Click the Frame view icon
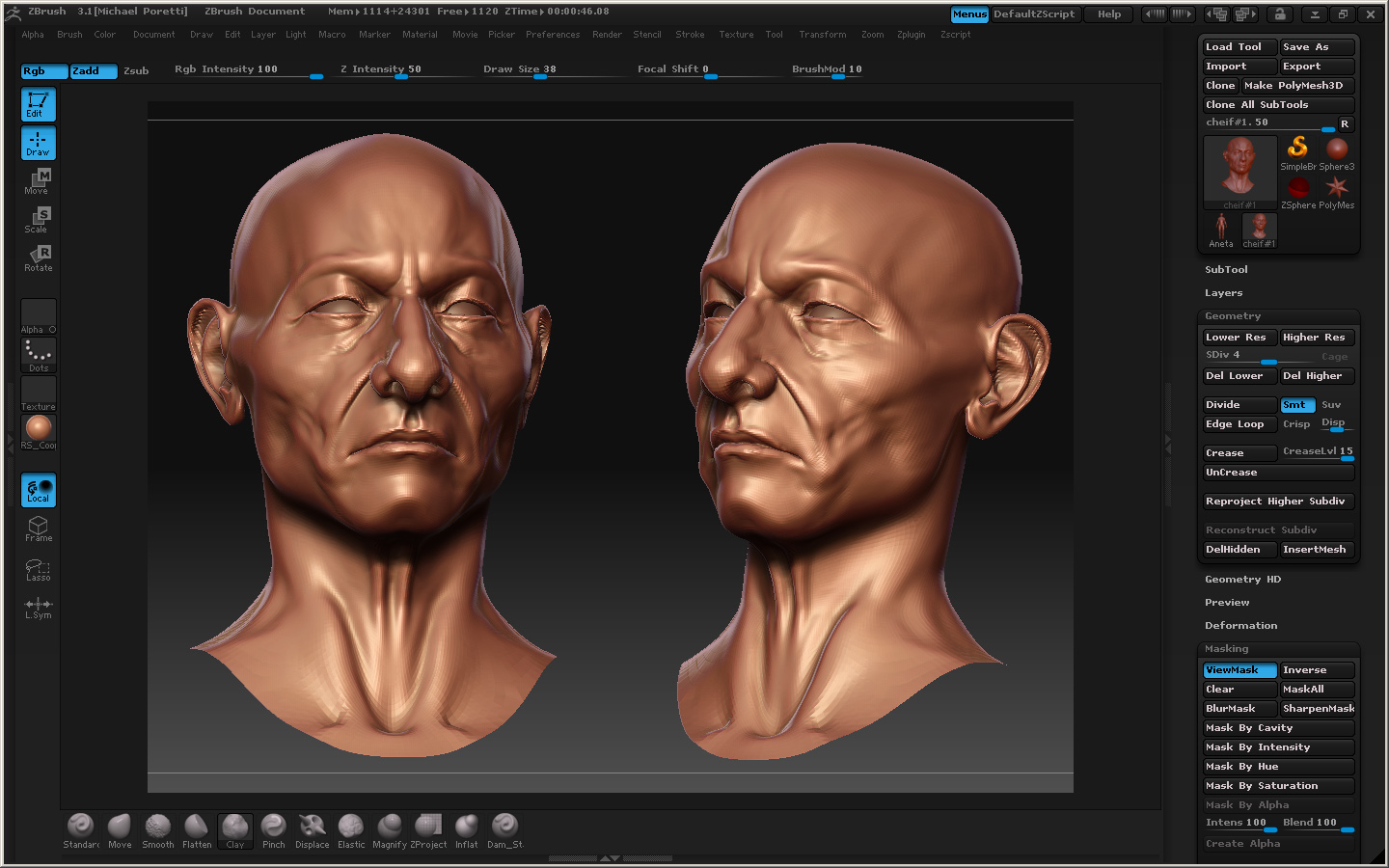Screen dimensions: 1389x868 pos(39,529)
